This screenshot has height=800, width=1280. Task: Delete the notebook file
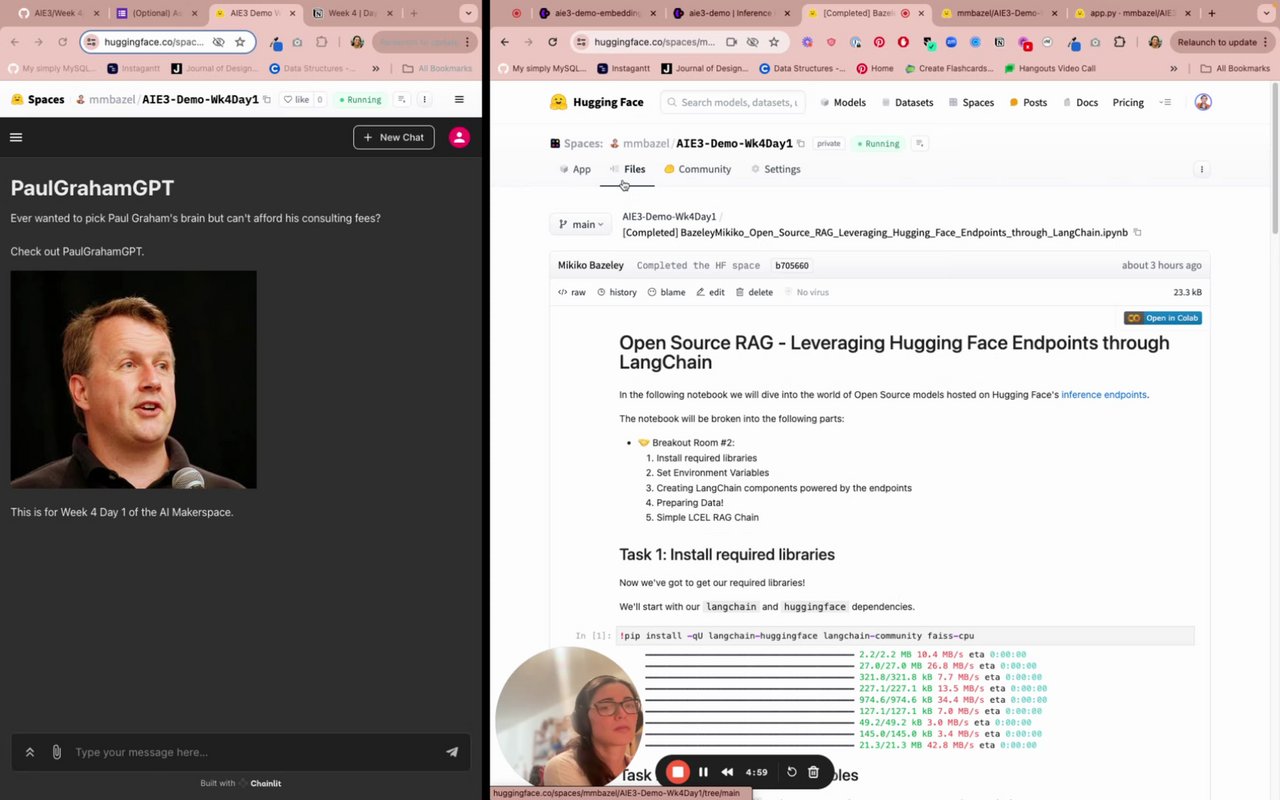tap(754, 292)
